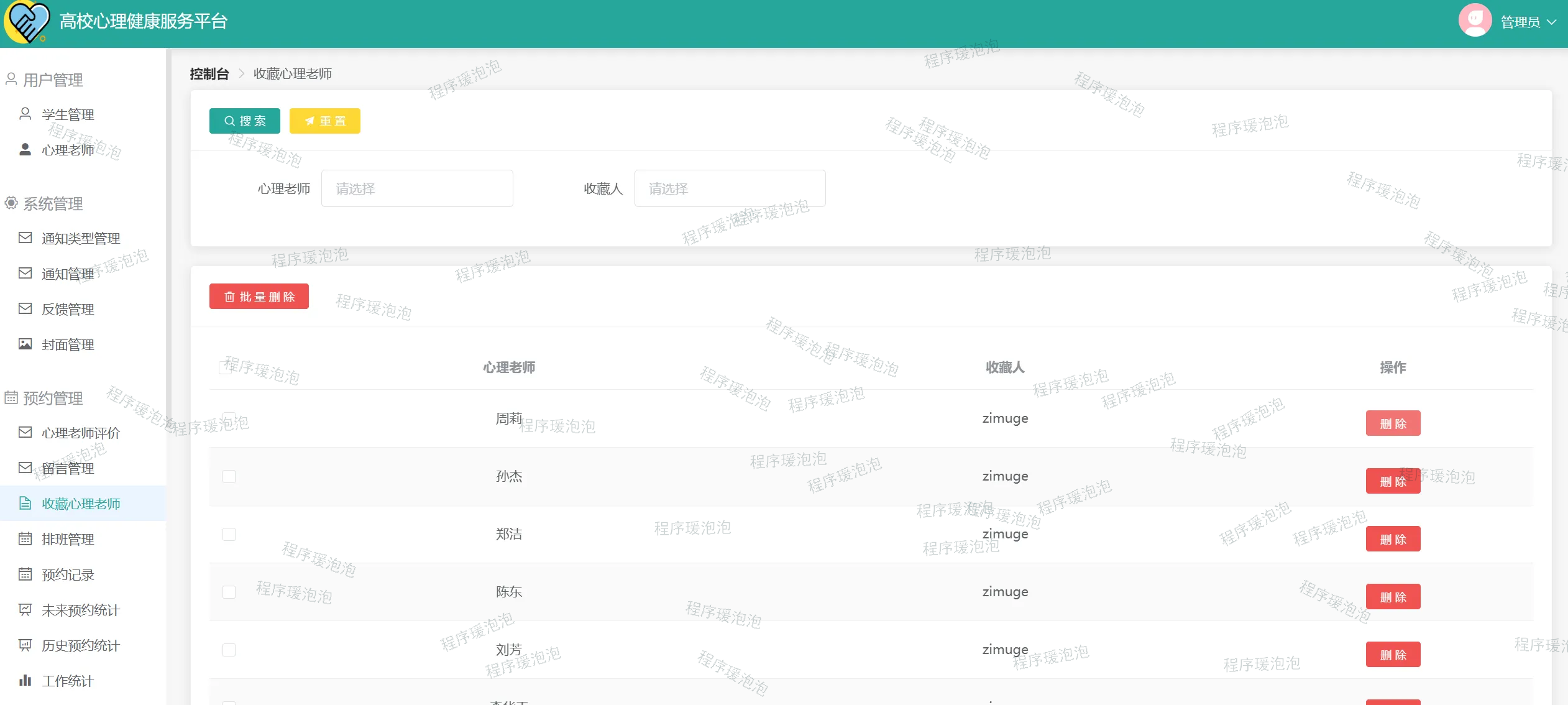This screenshot has height=705, width=1568.
Task: Open 历史预约统计 in sidebar
Action: [80, 646]
